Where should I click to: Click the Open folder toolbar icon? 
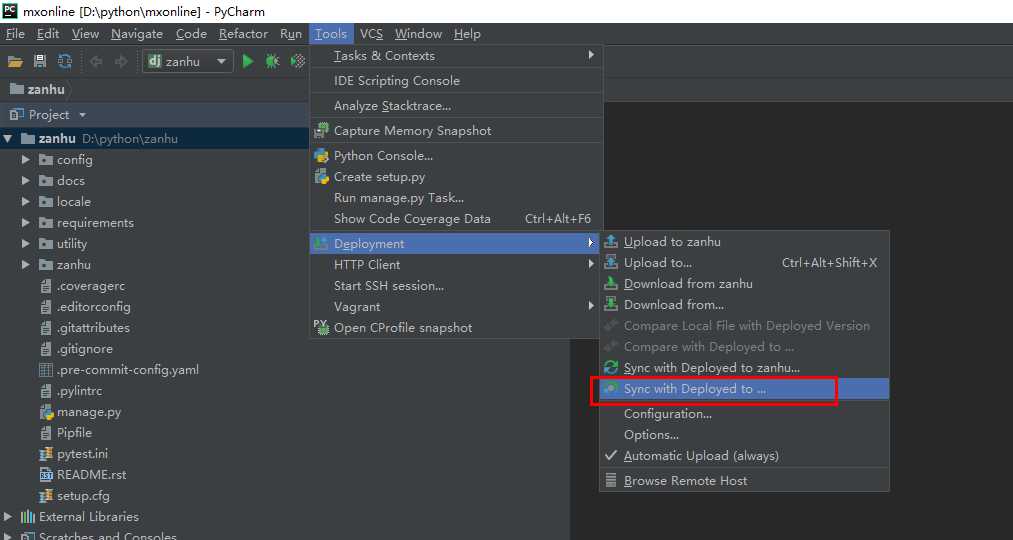15,61
